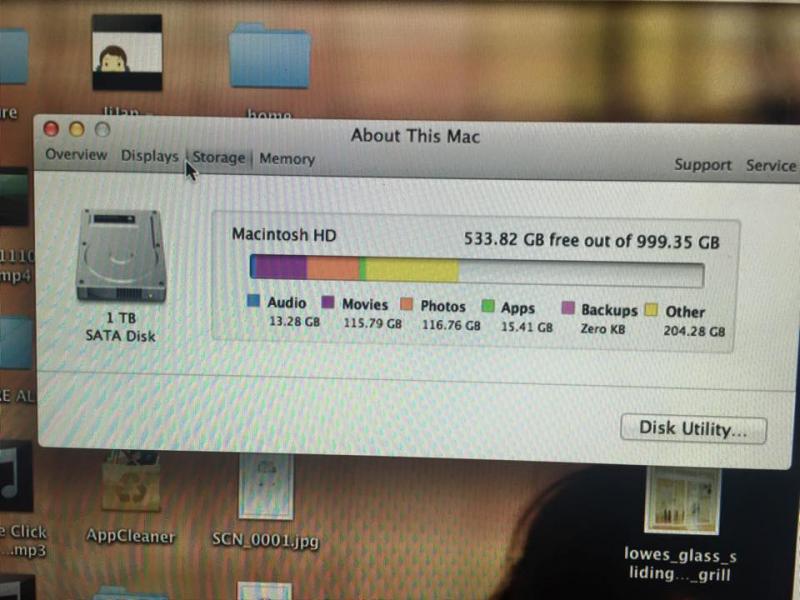800x600 pixels.
Task: Select the mp3 music file icon on desktop
Action: point(15,477)
